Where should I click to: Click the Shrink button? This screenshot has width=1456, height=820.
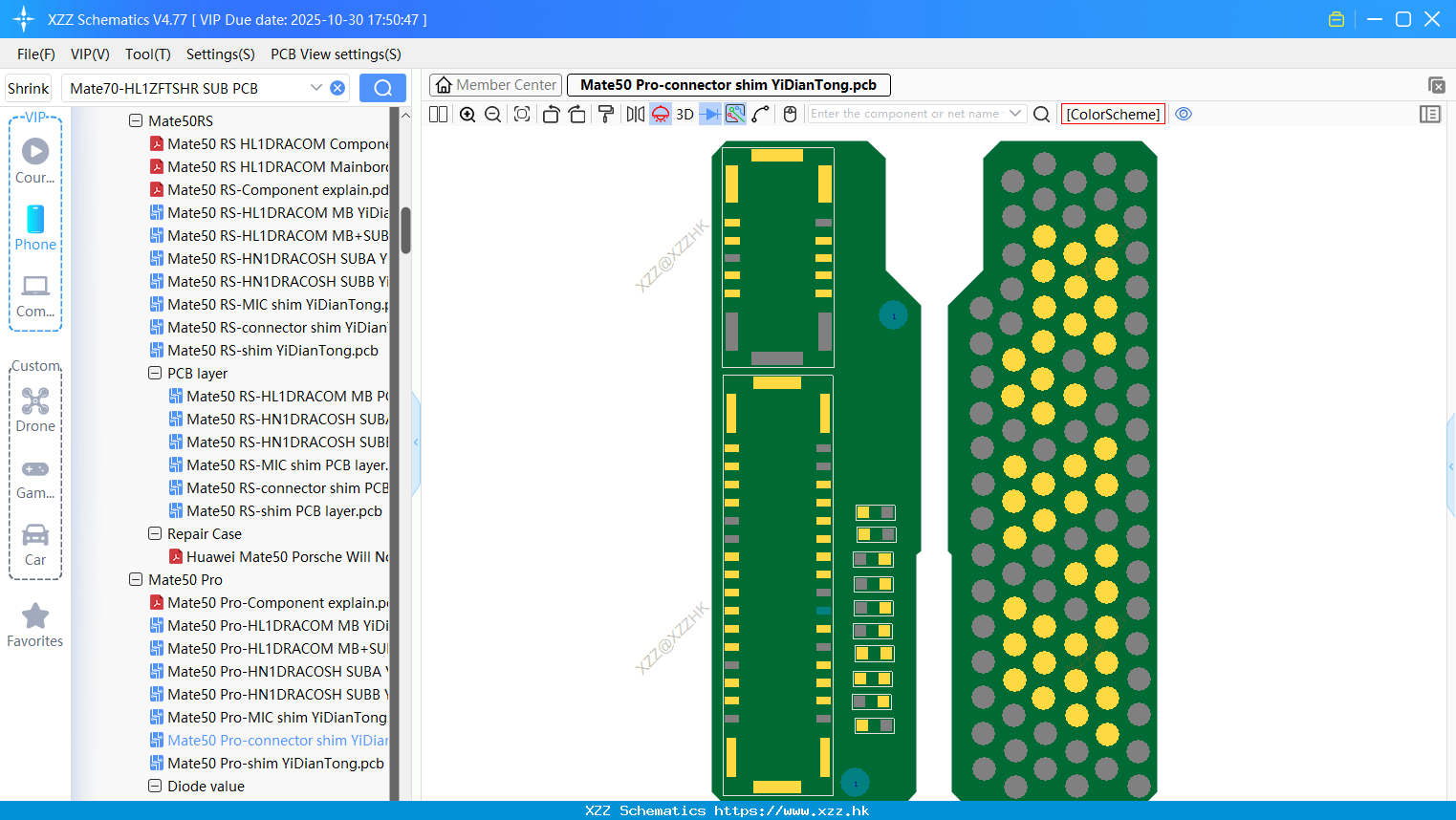pos(29,88)
